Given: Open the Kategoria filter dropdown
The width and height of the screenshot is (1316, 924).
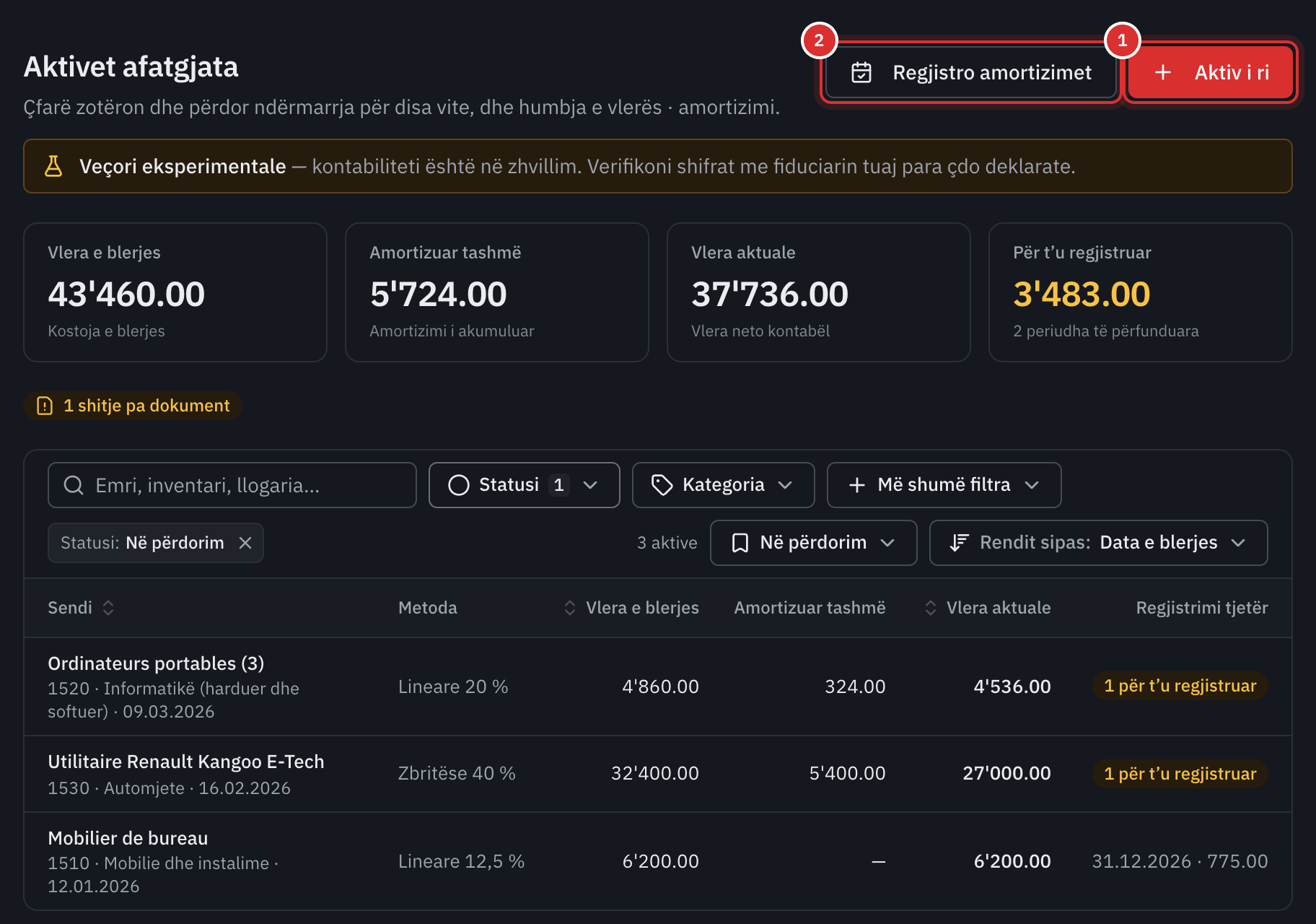Looking at the screenshot, I should click(x=724, y=485).
